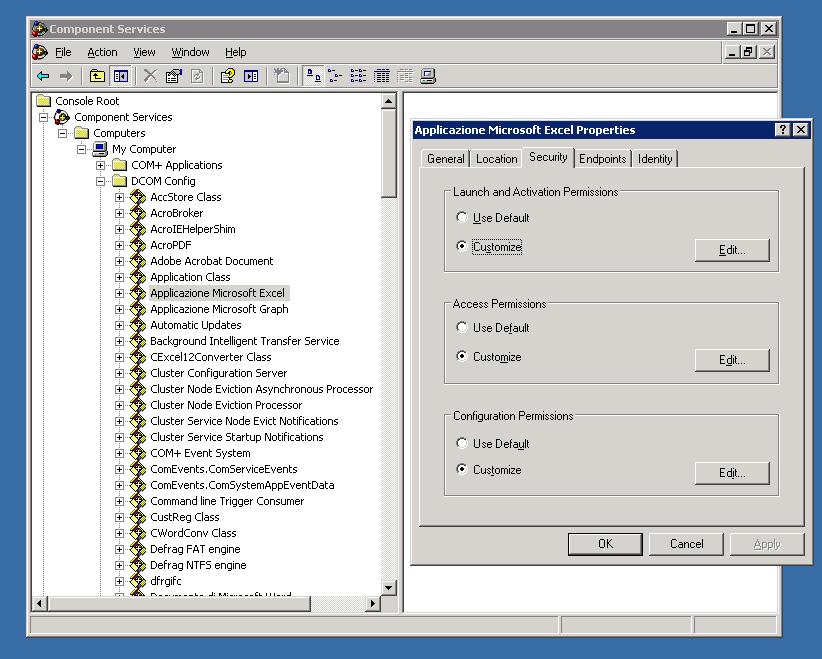
Task: Expand the COM+ Applications folder
Action: [x=101, y=165]
